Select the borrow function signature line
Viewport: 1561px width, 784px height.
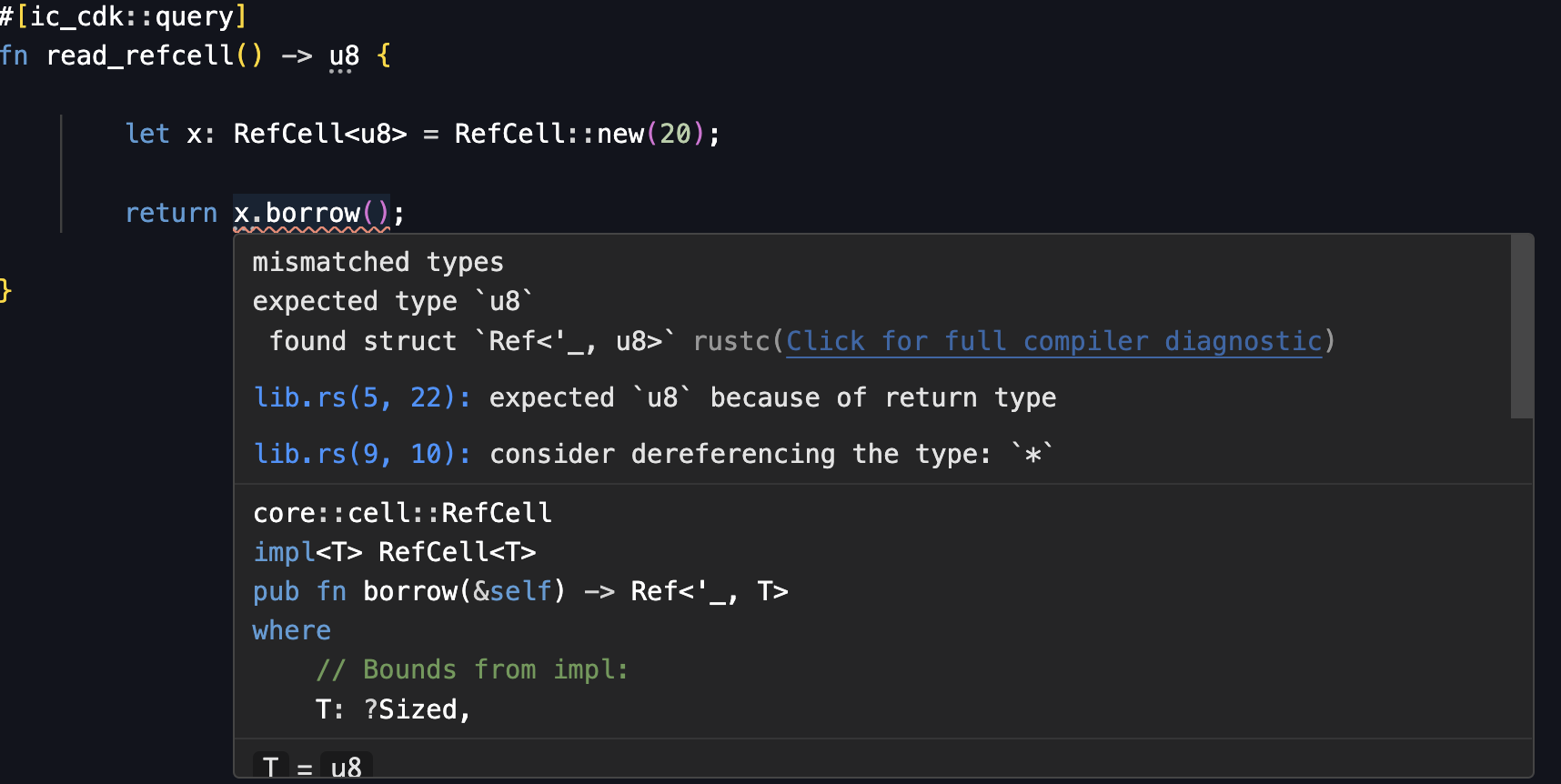pos(519,590)
